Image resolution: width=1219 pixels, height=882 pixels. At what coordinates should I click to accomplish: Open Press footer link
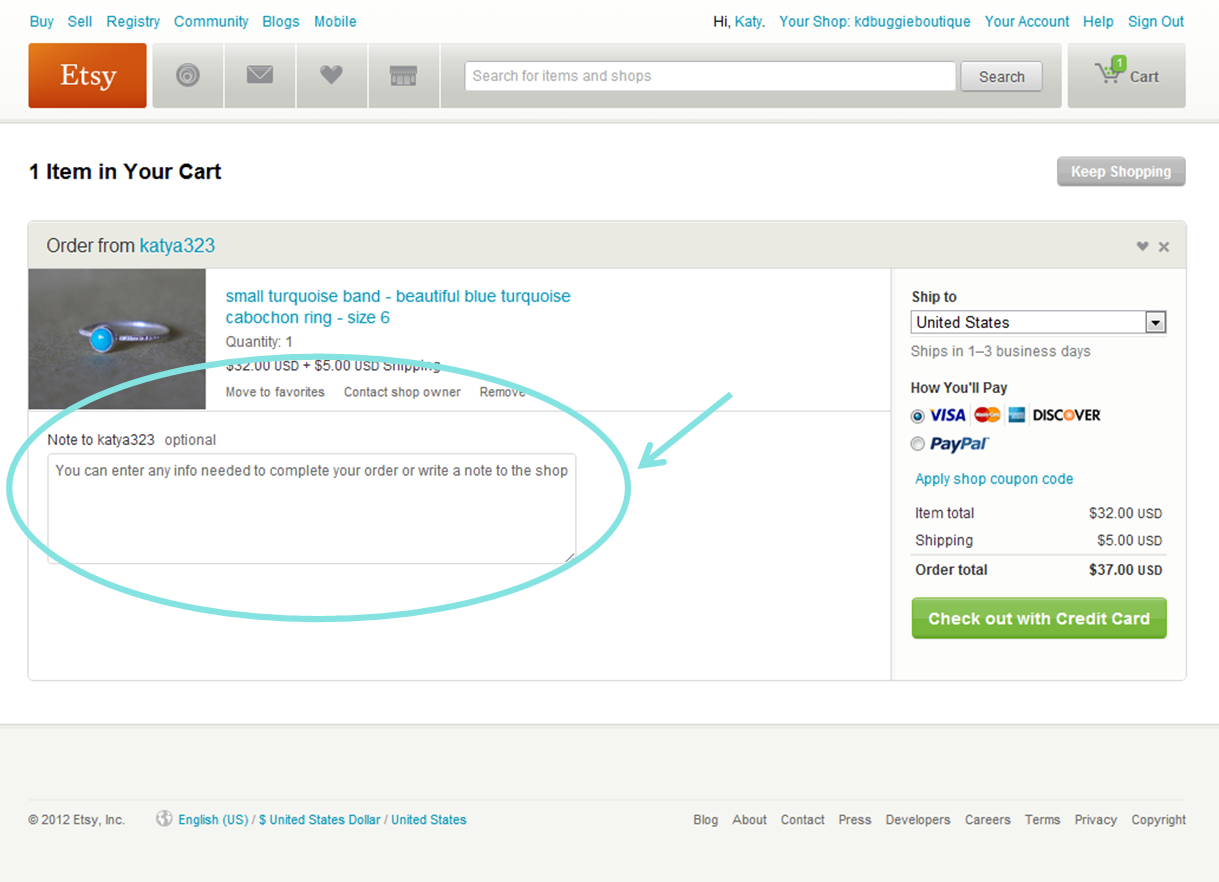855,820
